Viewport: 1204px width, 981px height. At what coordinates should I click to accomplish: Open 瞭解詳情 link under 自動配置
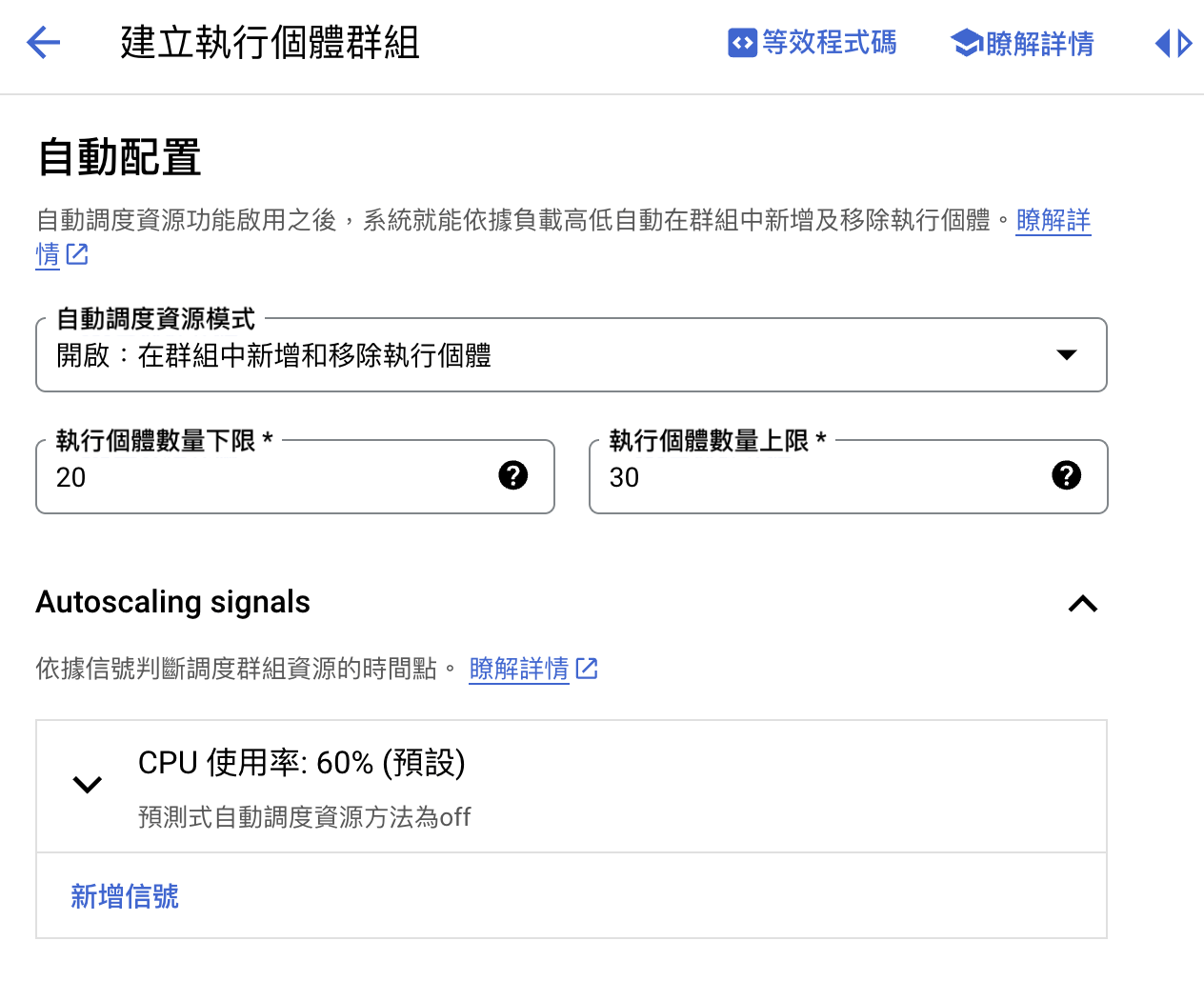click(x=1053, y=221)
